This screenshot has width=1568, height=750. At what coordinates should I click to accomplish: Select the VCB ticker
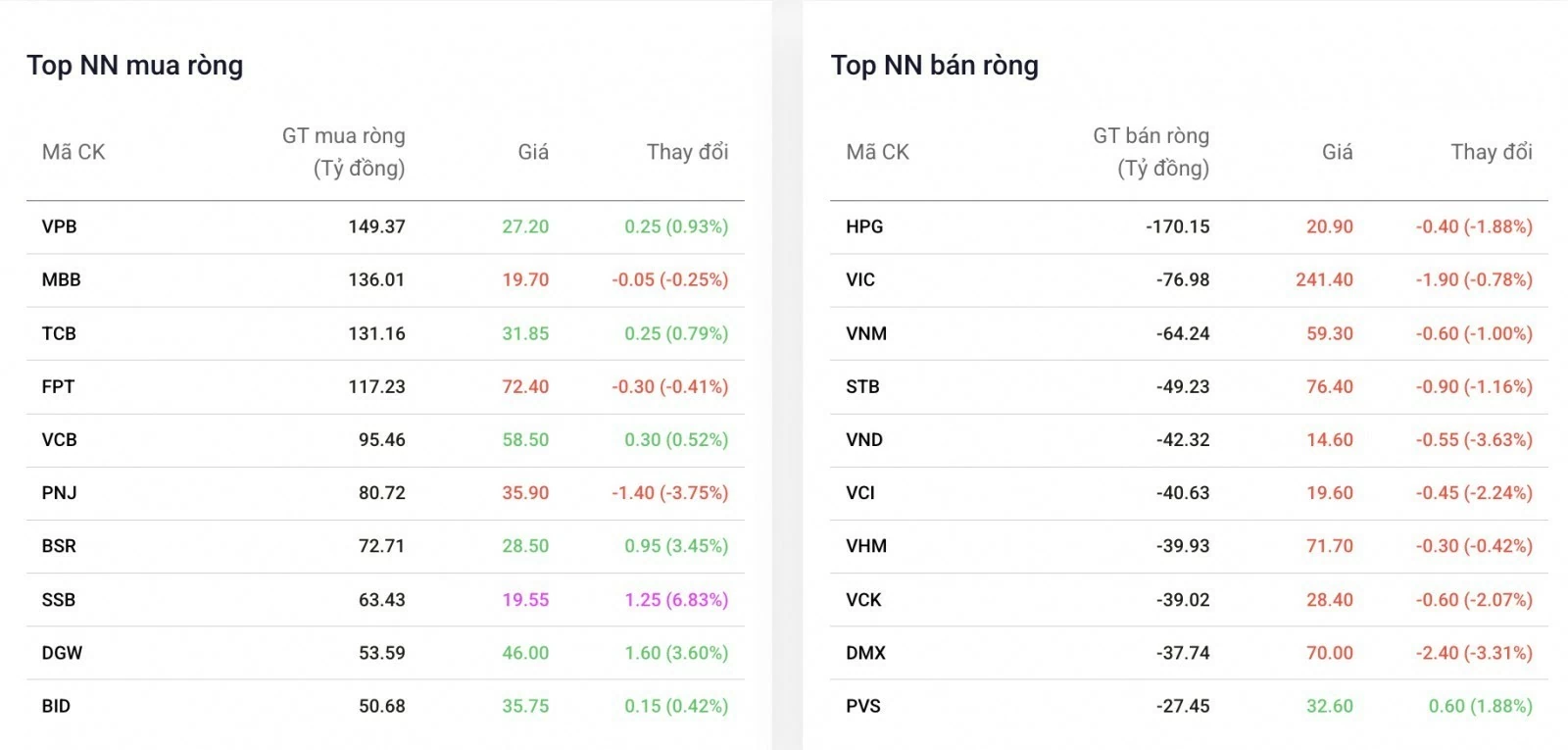point(59,439)
